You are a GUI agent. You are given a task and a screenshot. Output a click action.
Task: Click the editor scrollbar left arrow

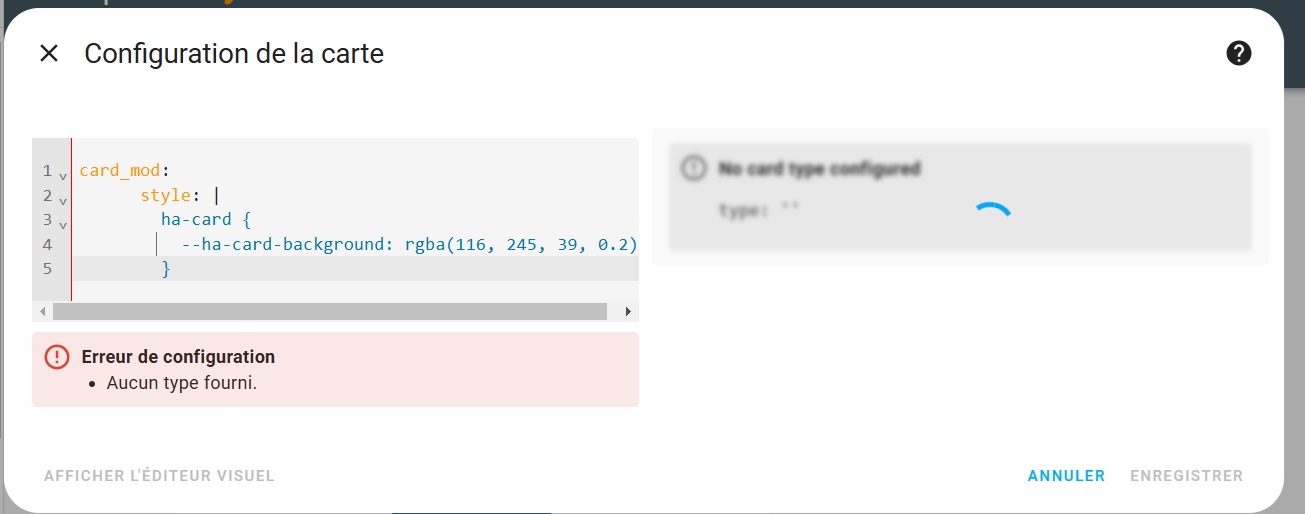tap(43, 312)
